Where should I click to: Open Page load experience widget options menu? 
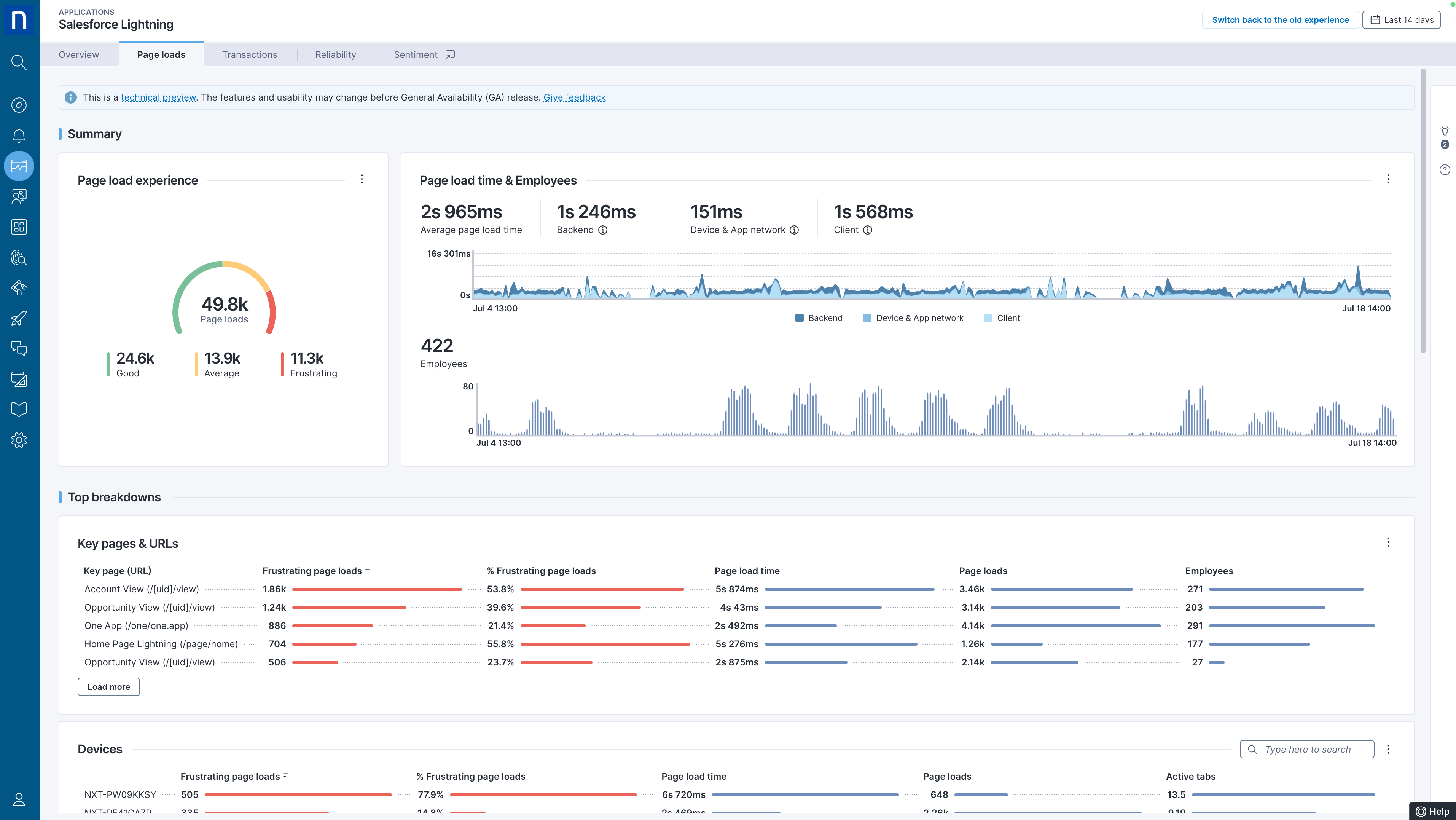pos(362,179)
